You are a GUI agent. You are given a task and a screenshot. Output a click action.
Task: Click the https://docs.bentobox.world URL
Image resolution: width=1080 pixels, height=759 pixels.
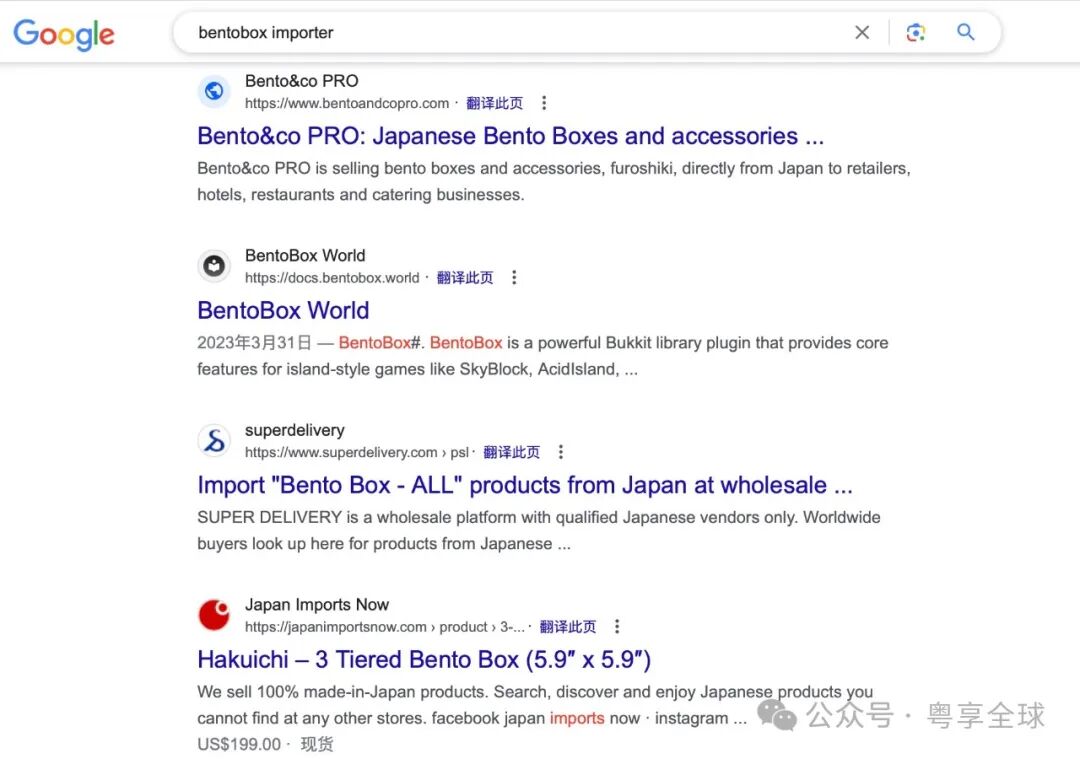[332, 278]
